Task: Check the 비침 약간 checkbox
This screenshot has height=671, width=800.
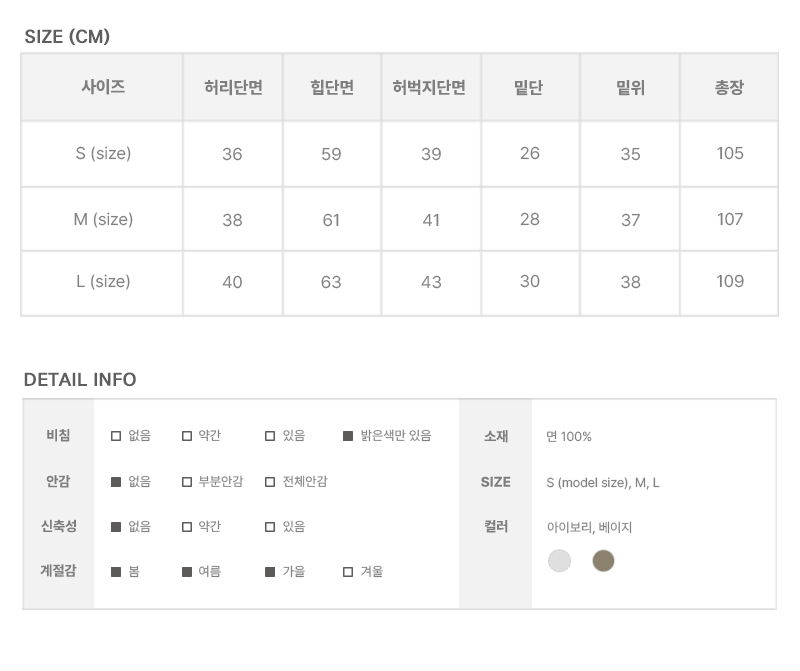Action: 187,436
